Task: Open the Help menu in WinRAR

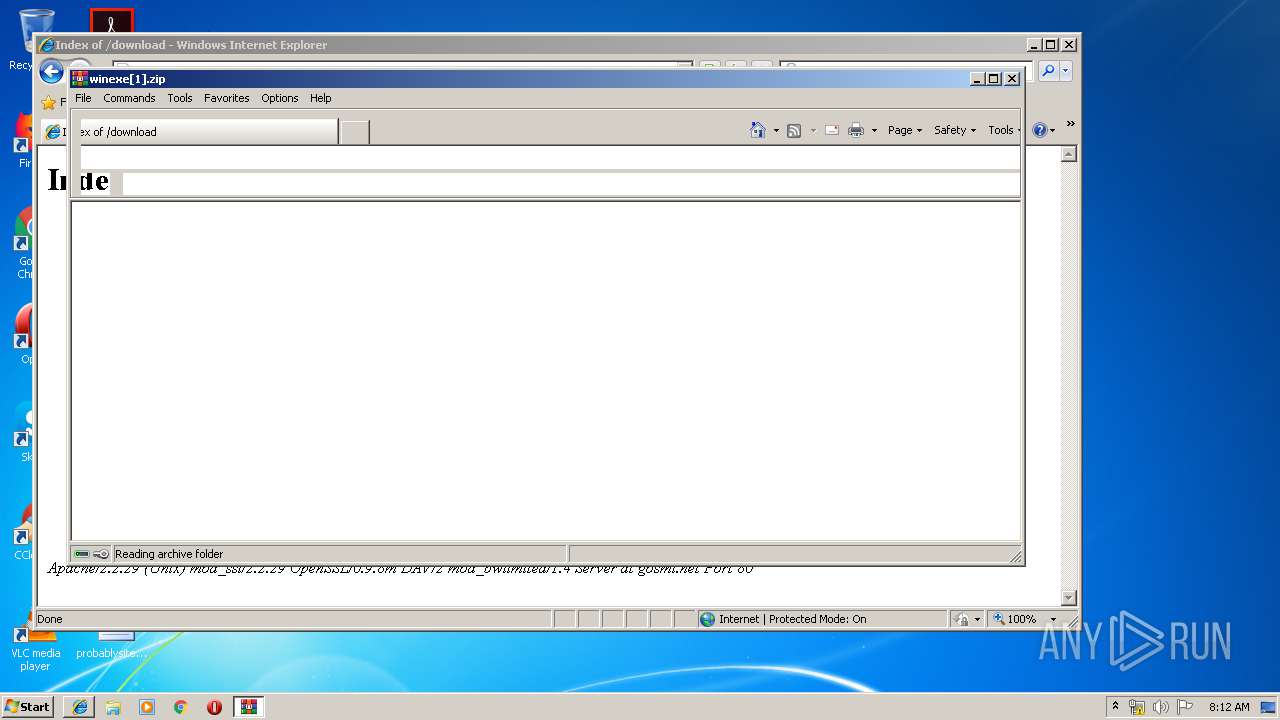Action: click(x=320, y=98)
